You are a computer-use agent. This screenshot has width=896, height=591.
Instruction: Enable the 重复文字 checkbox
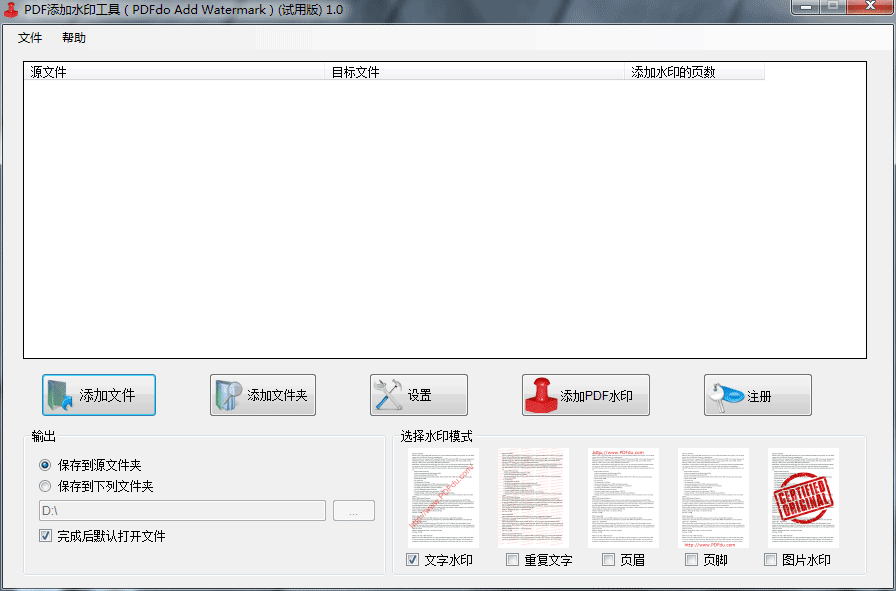513,560
